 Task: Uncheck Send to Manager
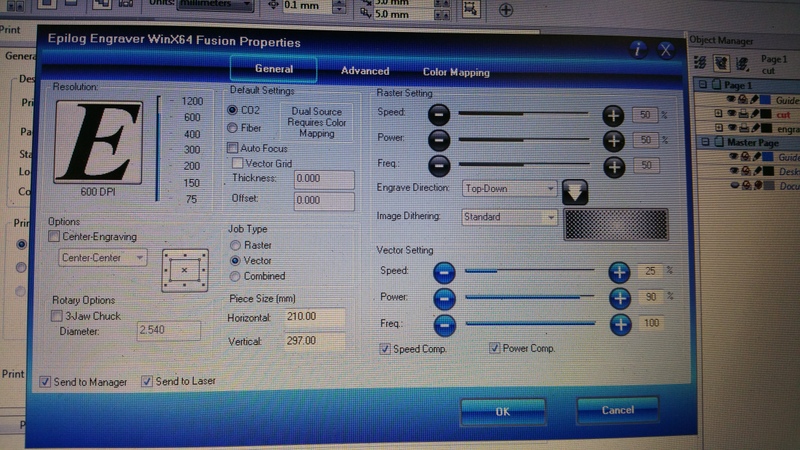click(x=45, y=382)
